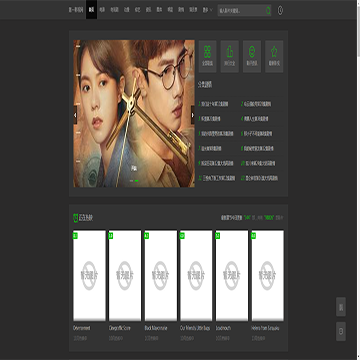Click the lower floating button at bottom right
360x360 pixels.
341,331
